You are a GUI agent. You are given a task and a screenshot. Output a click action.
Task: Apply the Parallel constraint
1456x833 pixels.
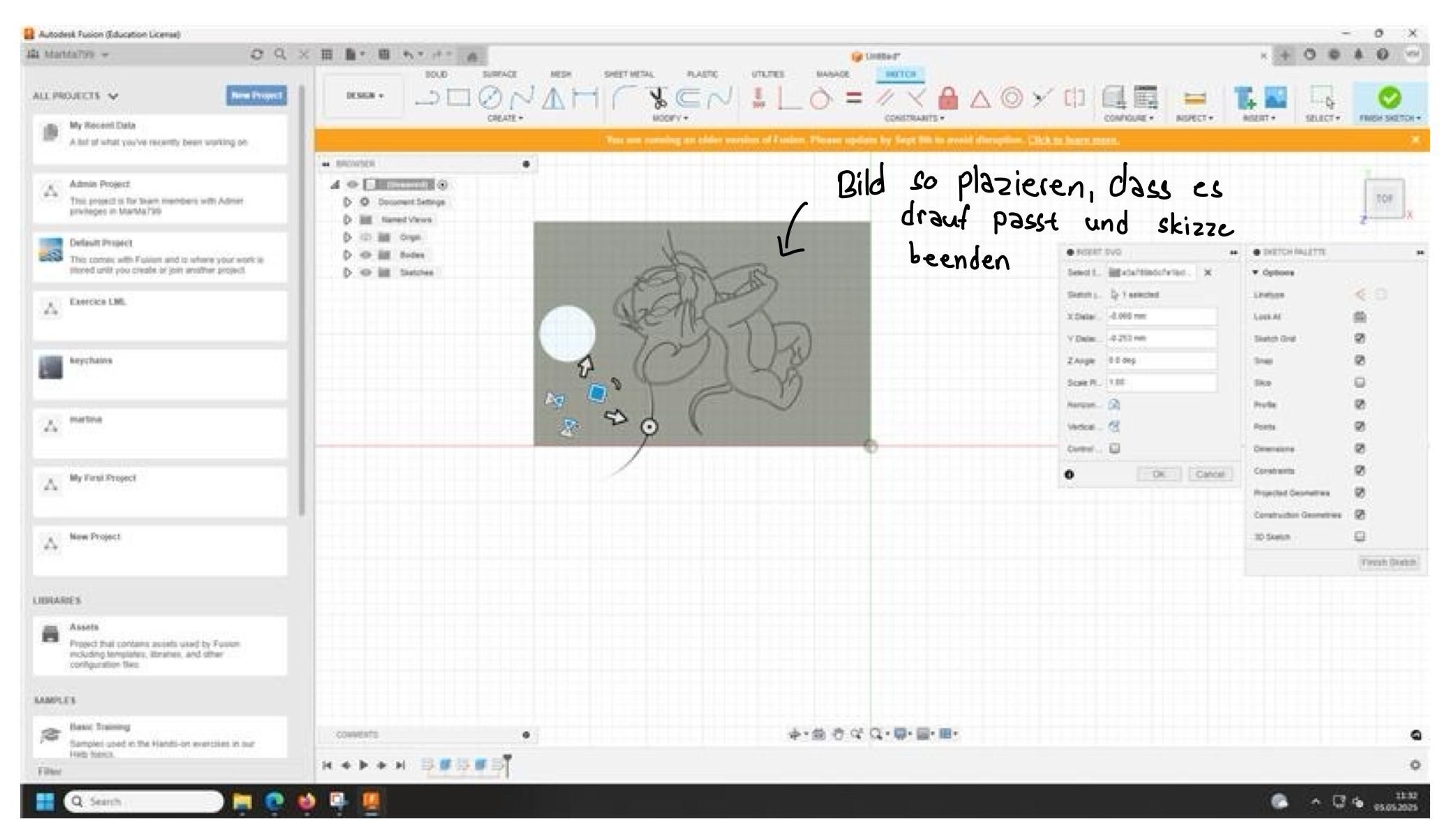click(x=886, y=98)
